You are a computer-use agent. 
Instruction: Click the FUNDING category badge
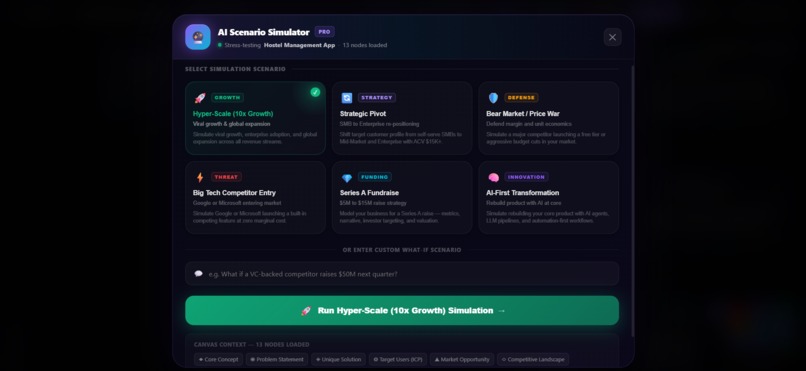(375, 177)
